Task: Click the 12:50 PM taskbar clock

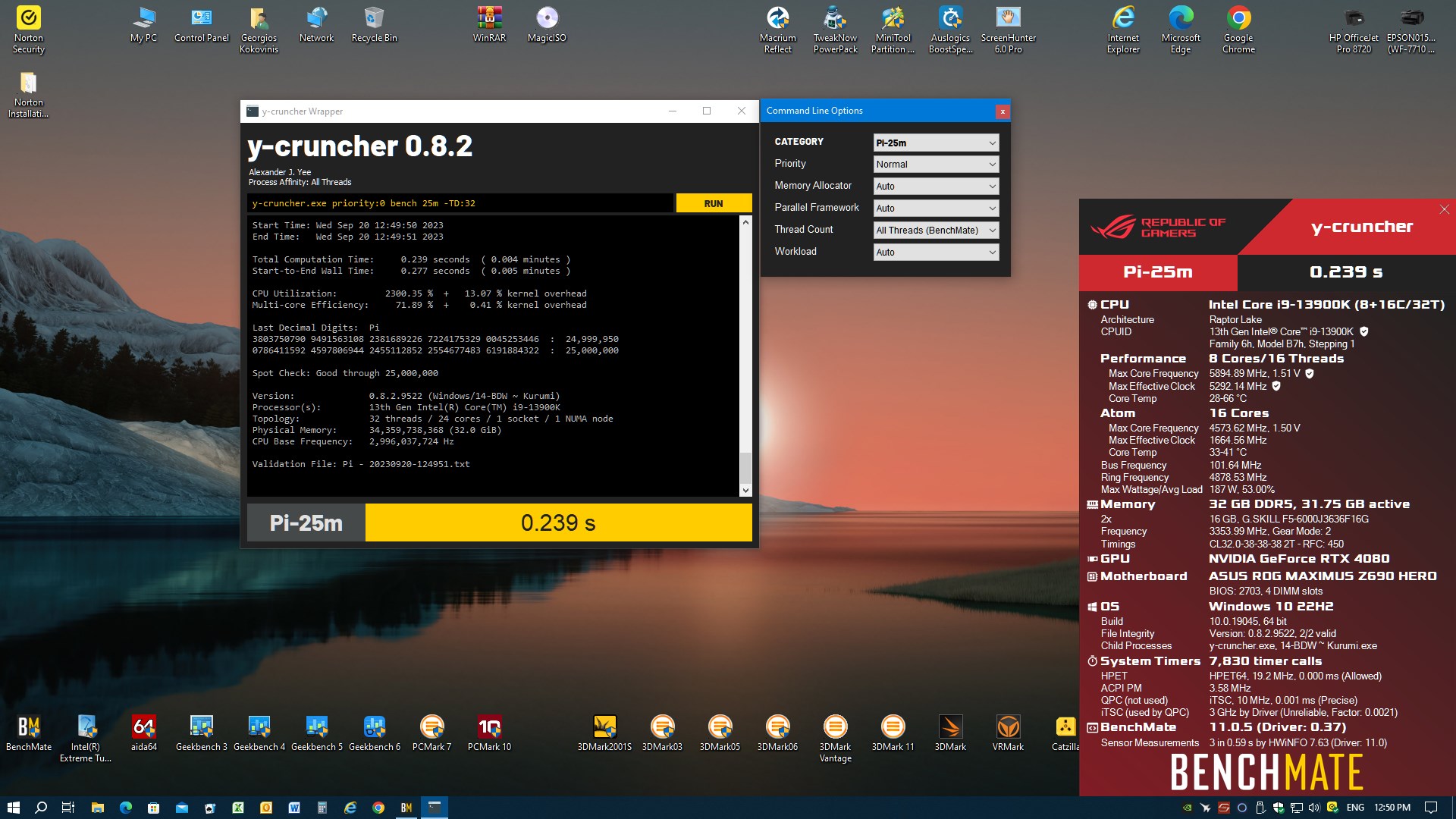Action: [1392, 808]
